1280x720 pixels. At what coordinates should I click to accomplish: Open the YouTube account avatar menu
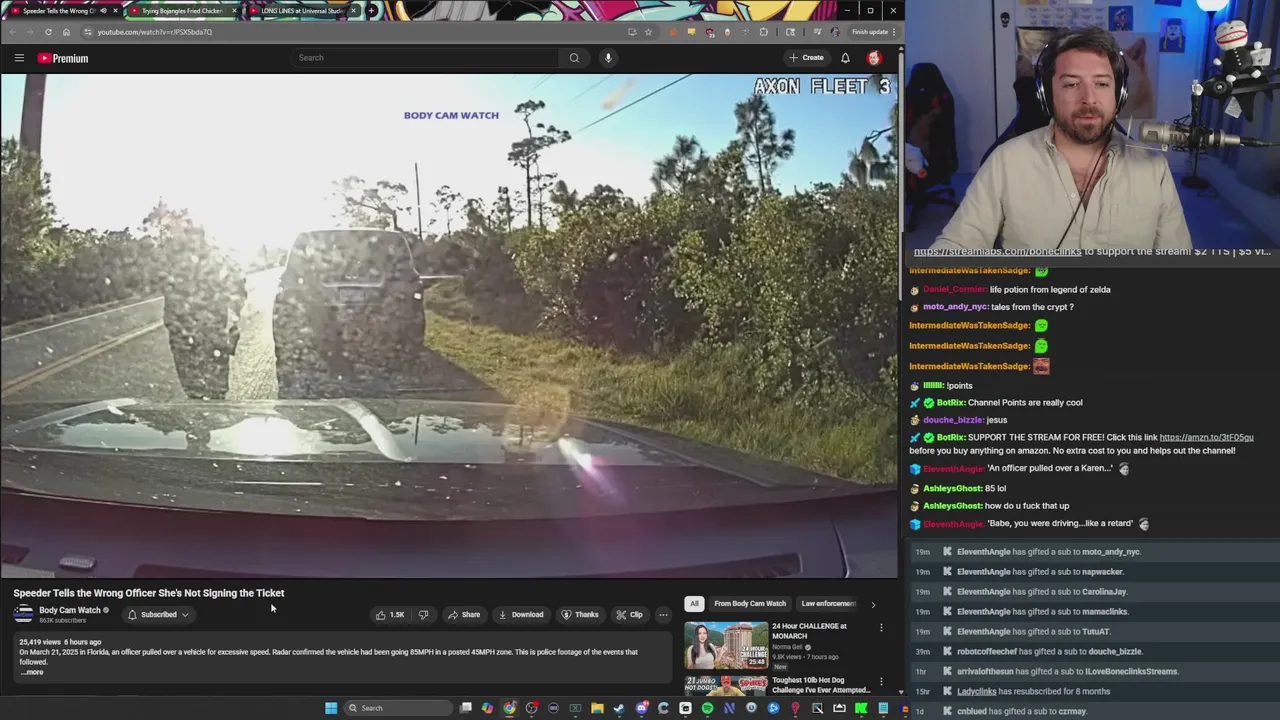874,58
